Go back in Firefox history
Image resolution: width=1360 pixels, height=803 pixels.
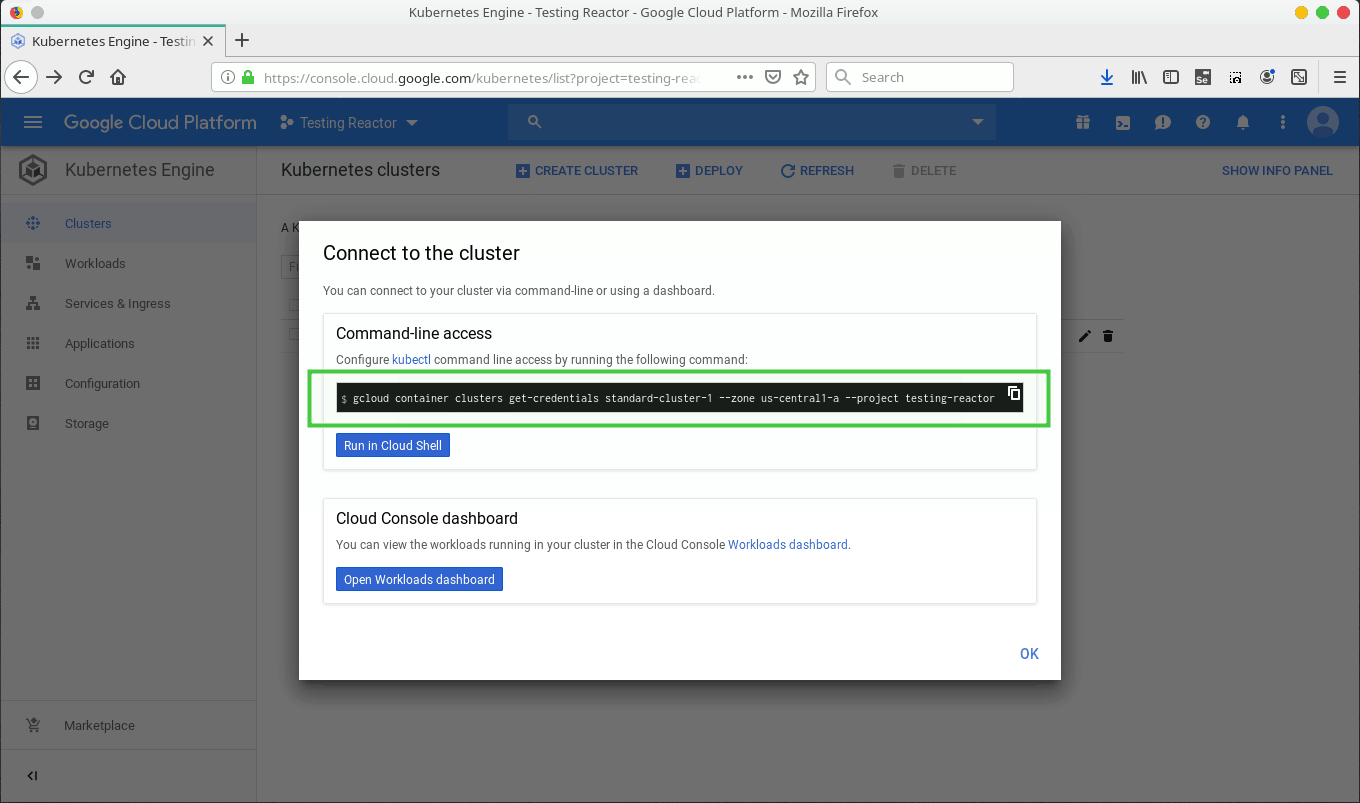21,77
